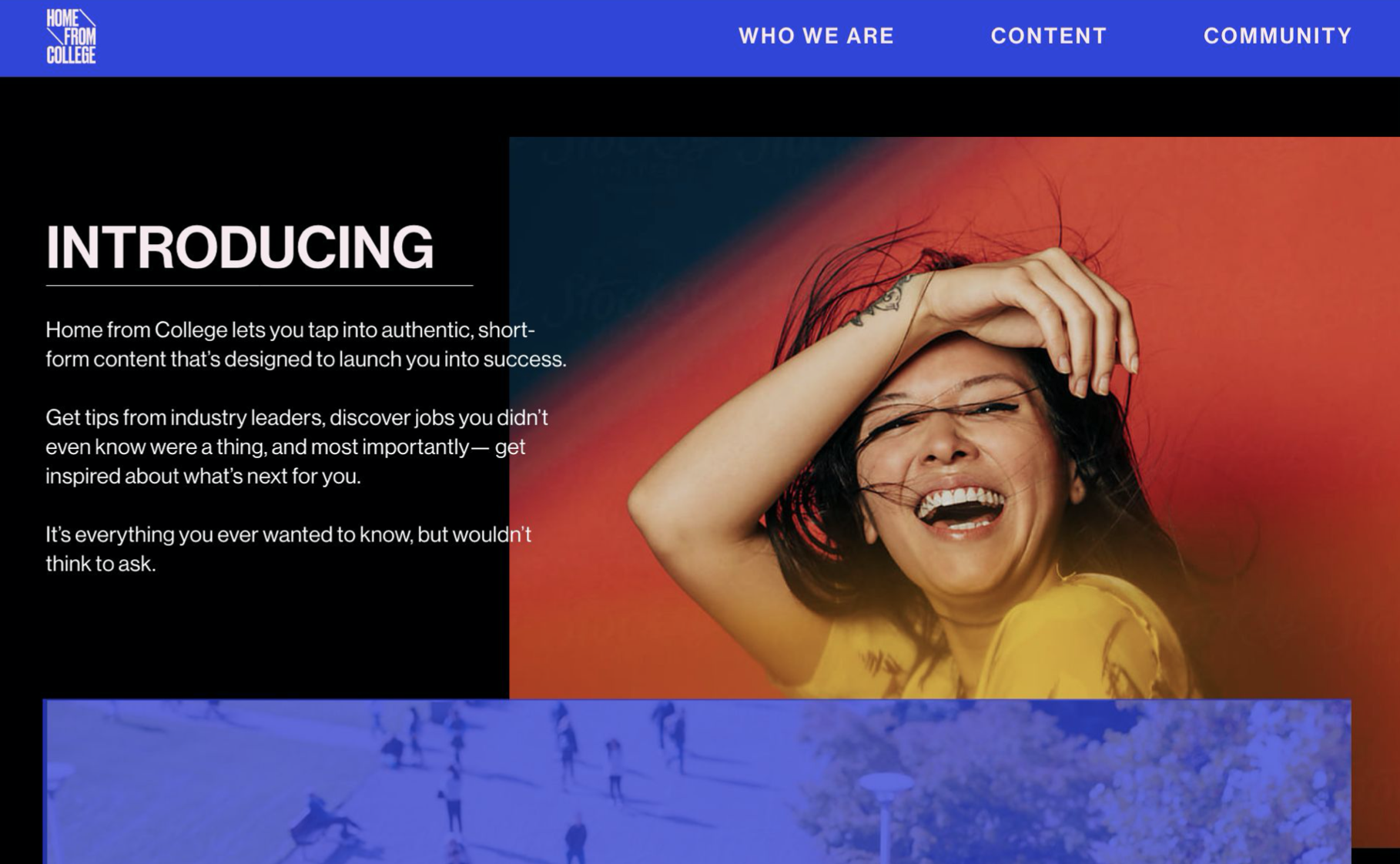Click the paragraph starting "Get tips from industry"
This screenshot has height=864, width=1400.
[x=296, y=447]
